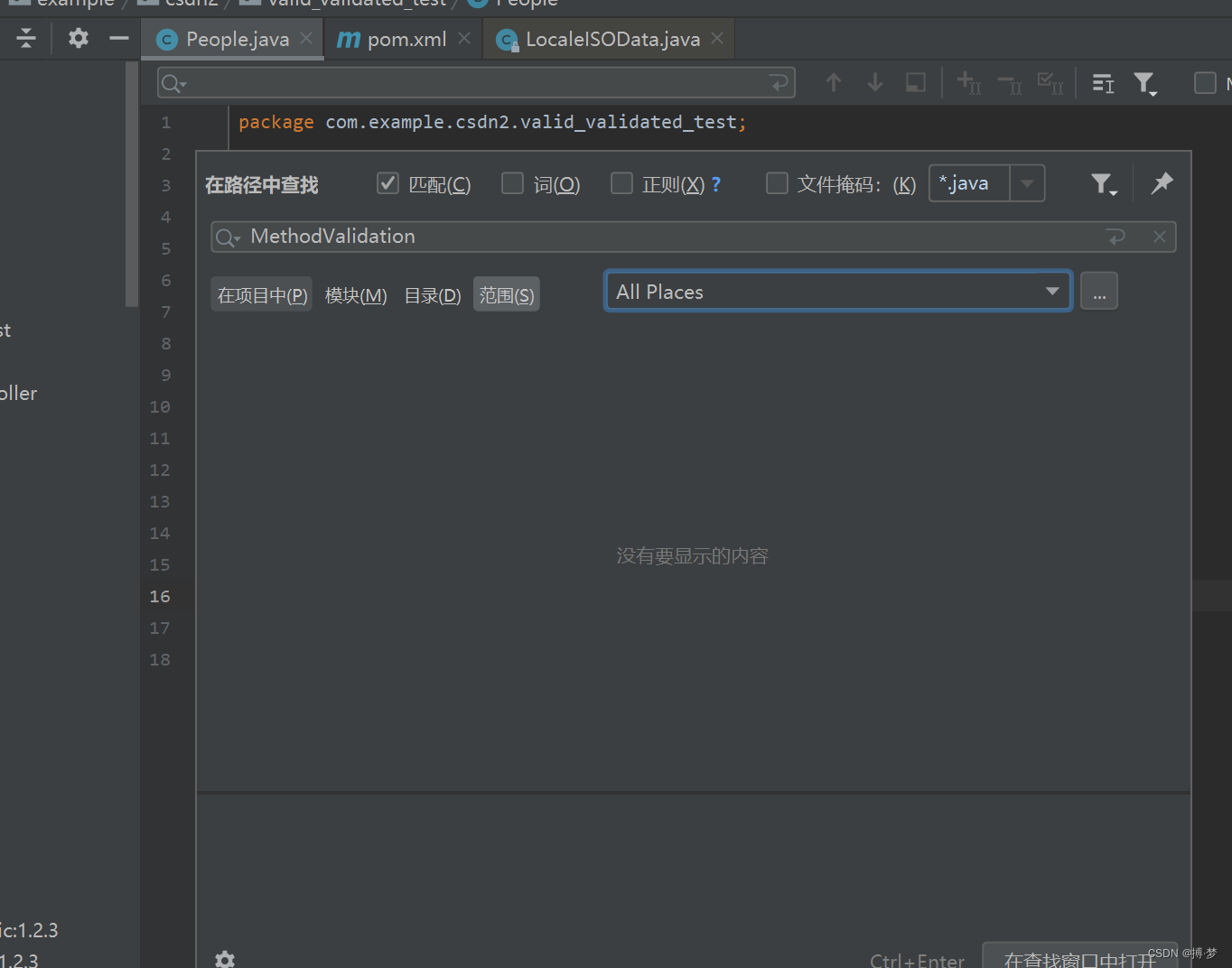This screenshot has height=968, width=1232.
Task: Open search history magnifier in dialog
Action: (228, 237)
